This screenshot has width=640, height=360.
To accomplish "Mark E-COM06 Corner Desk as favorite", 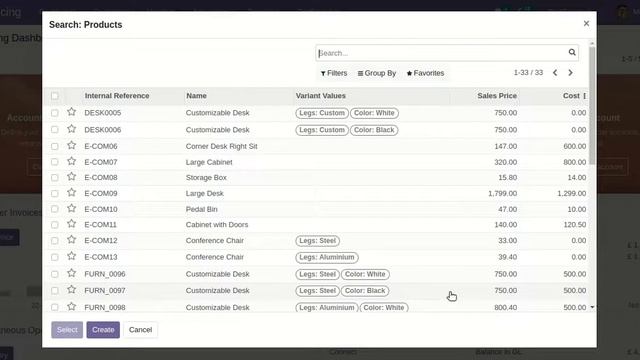I will (x=71, y=145).
